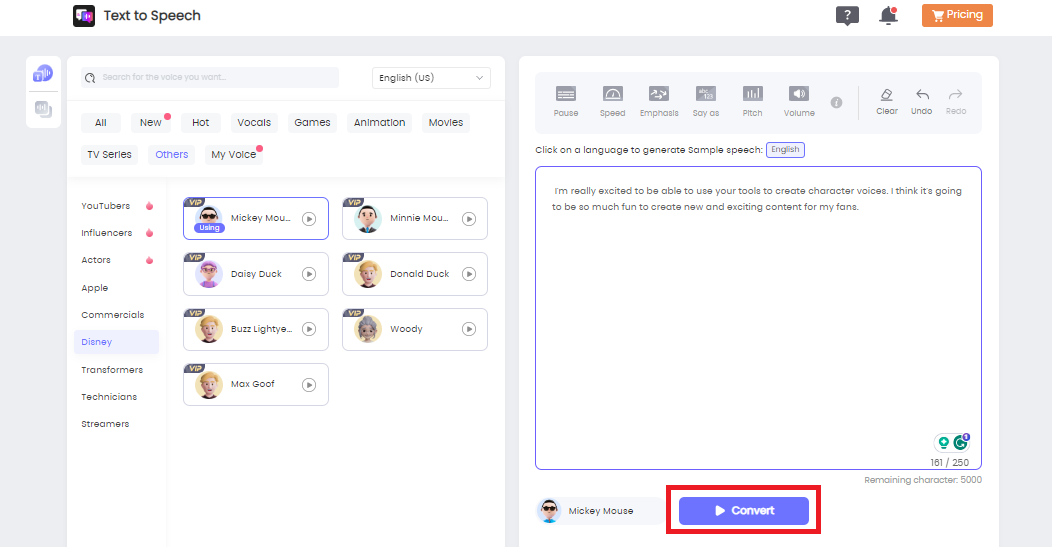Click inside the speech text area
This screenshot has height=547, width=1052.
click(758, 317)
